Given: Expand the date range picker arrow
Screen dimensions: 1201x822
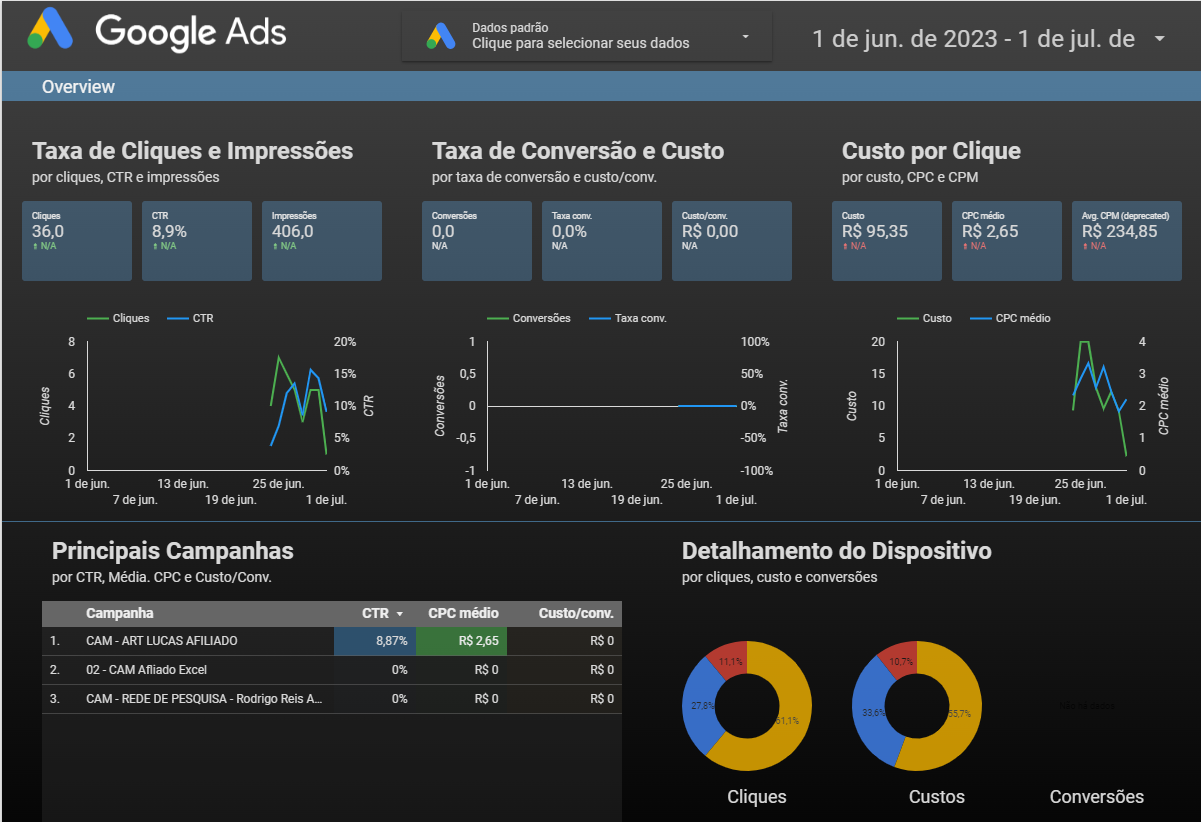Looking at the screenshot, I should click(x=1159, y=39).
